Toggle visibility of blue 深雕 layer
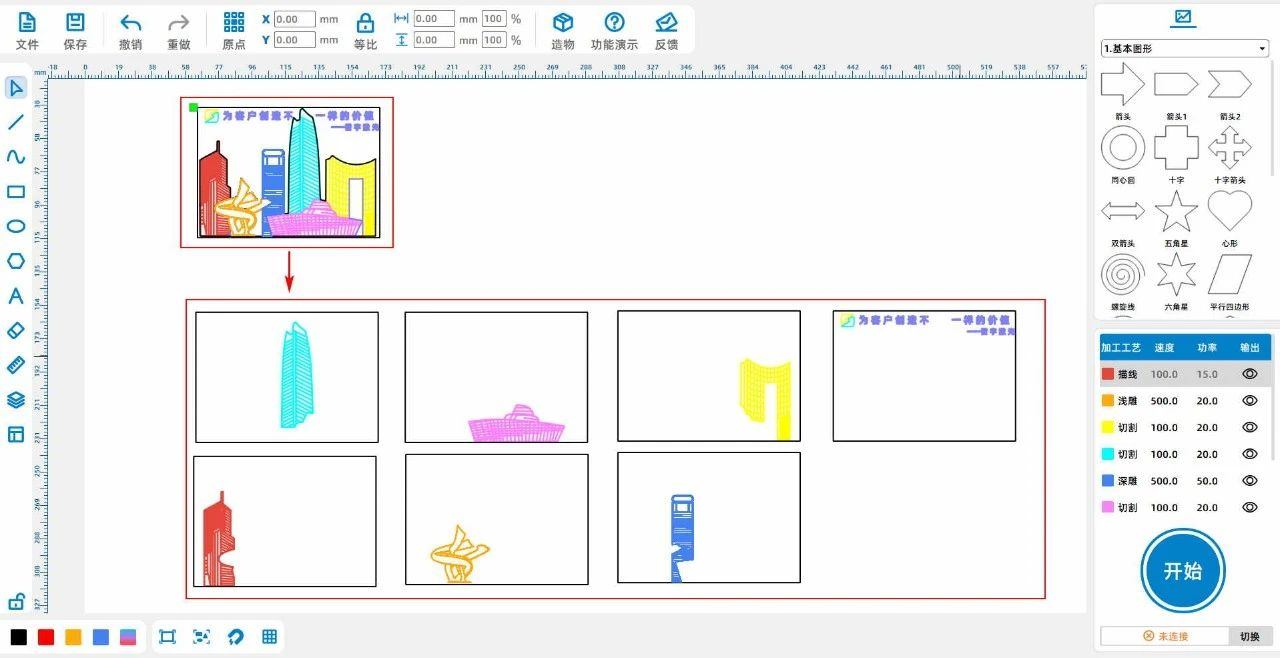The width and height of the screenshot is (1280, 658). tap(1249, 481)
